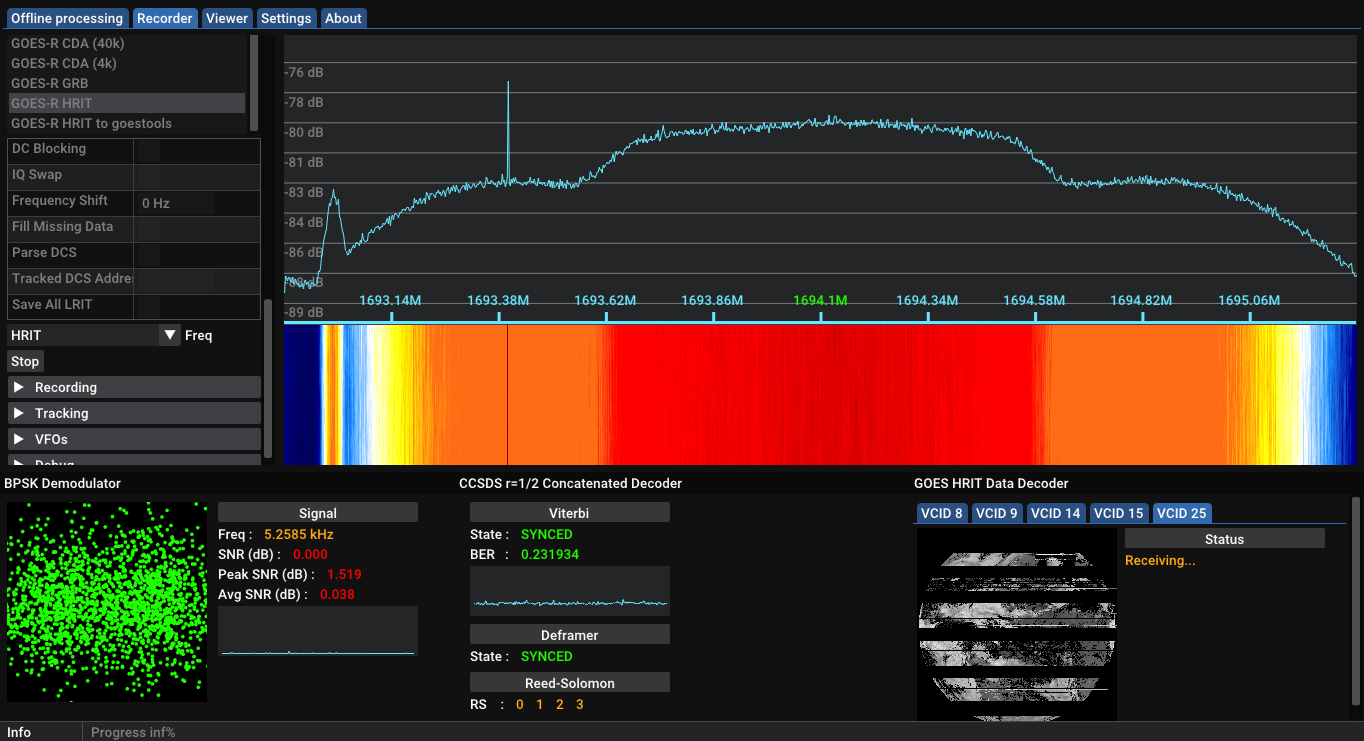Open the VCID 14 channel tab

click(1055, 513)
